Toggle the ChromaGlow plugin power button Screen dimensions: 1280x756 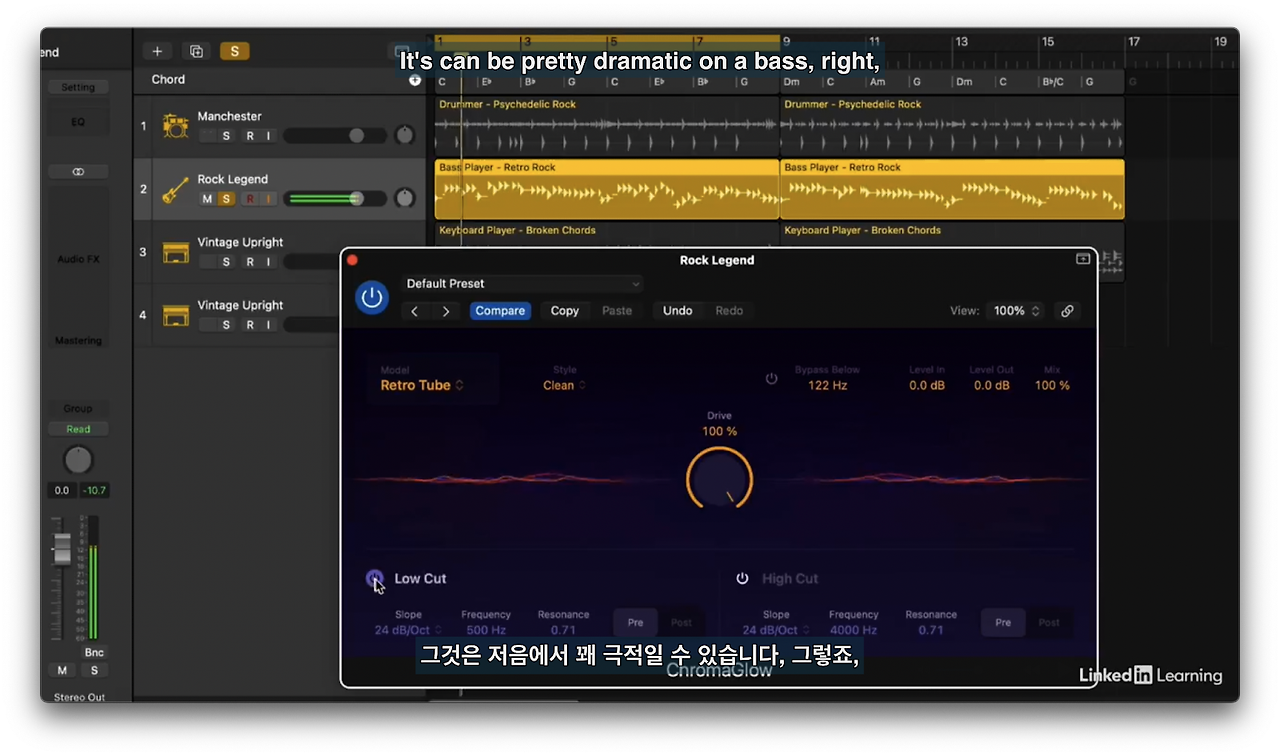(372, 297)
